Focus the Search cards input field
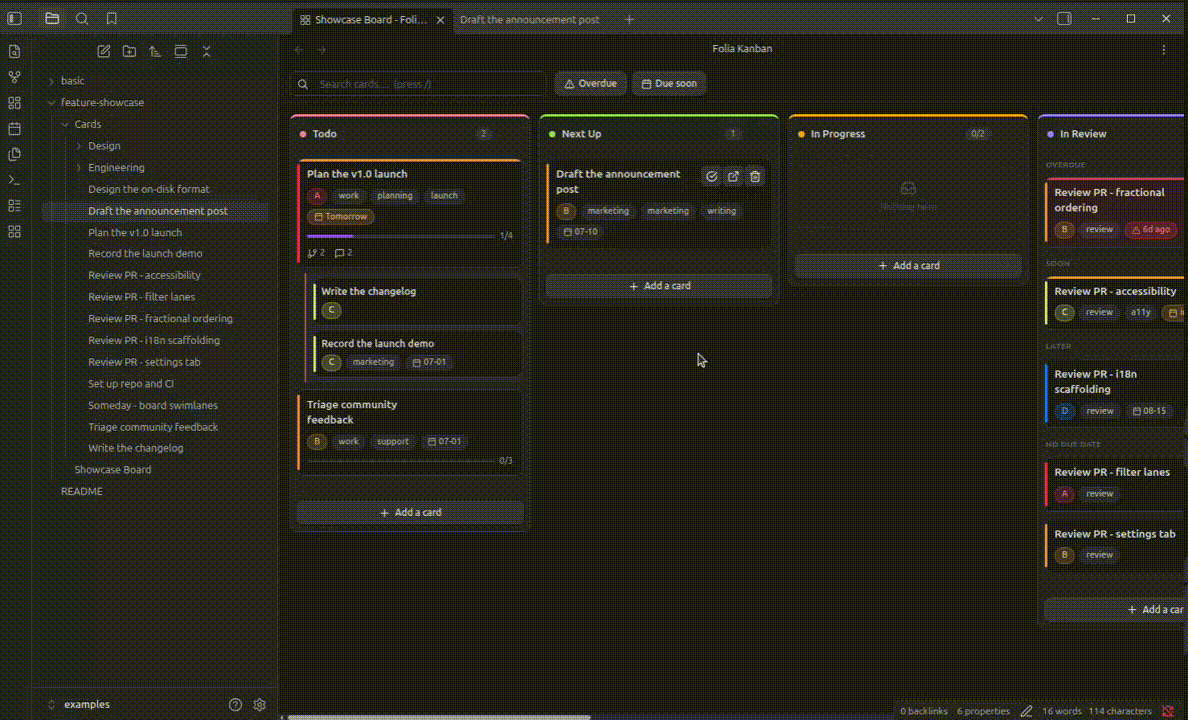 point(419,83)
